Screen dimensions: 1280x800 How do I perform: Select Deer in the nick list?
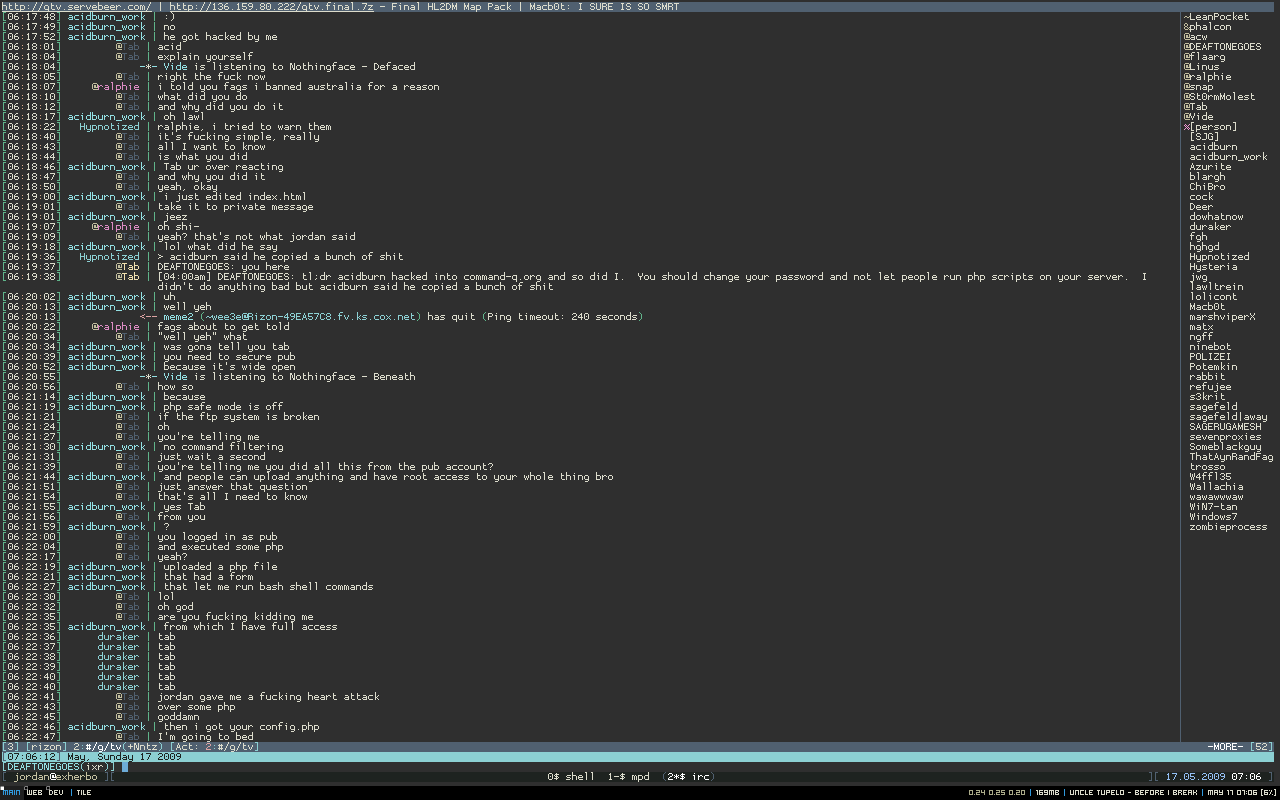pos(1201,207)
